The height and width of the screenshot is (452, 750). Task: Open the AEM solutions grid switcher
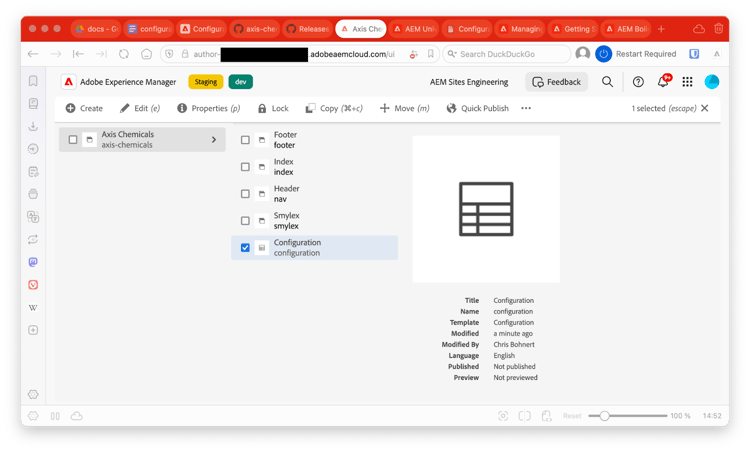click(687, 82)
